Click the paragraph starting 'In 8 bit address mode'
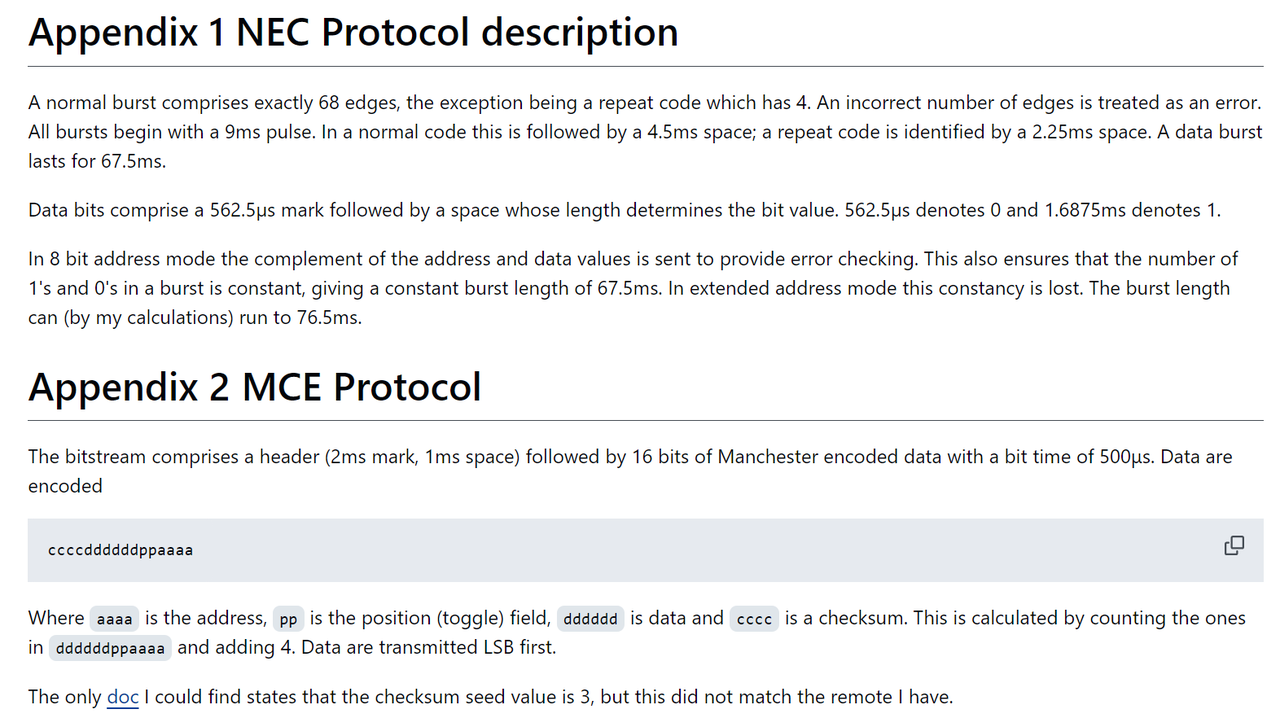1280x718 pixels. tap(633, 288)
